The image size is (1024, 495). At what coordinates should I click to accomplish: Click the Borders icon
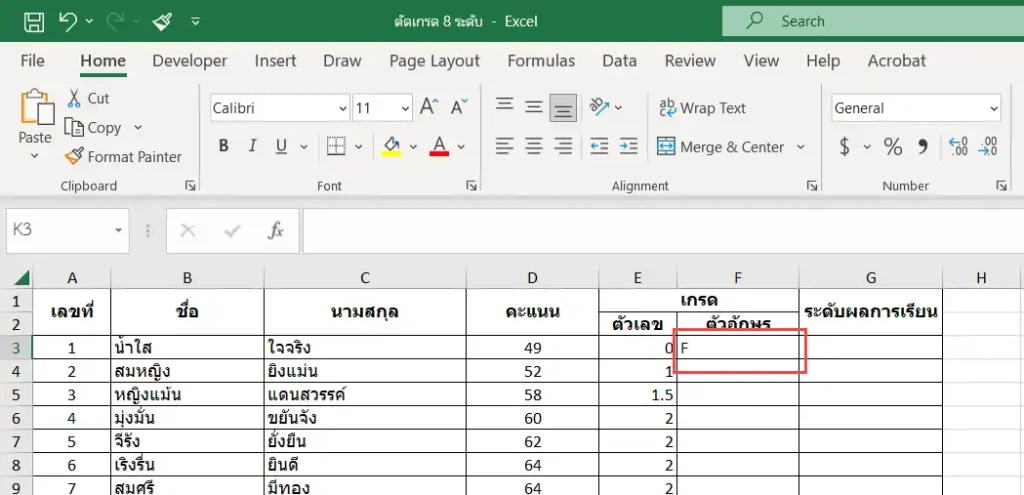[x=336, y=146]
